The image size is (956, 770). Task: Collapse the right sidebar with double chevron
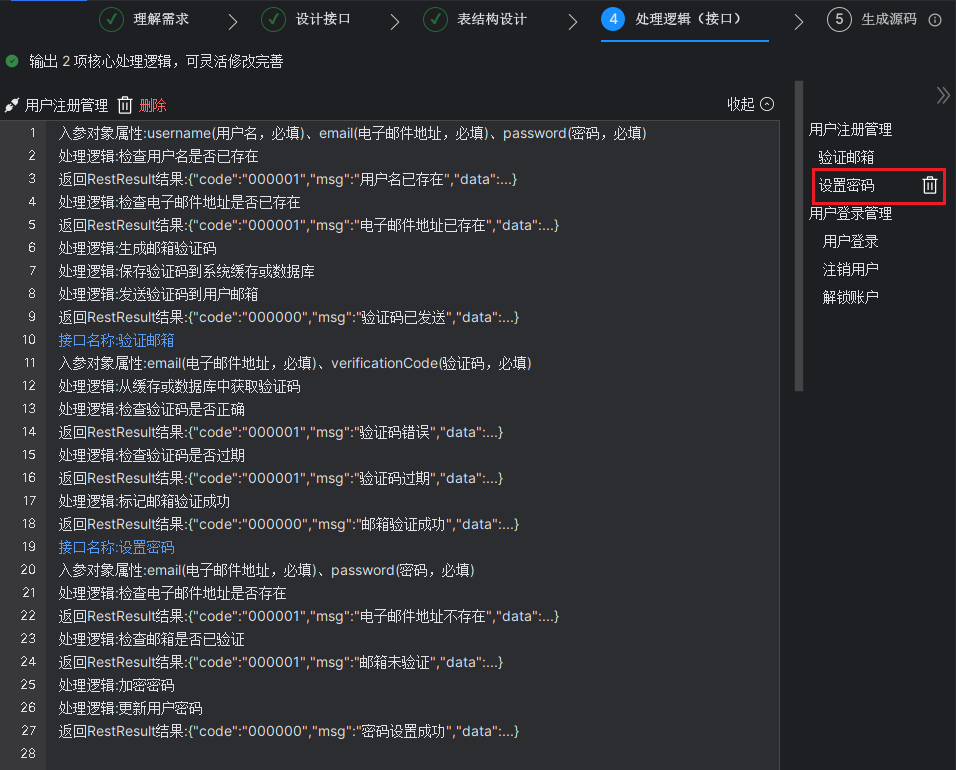(943, 95)
